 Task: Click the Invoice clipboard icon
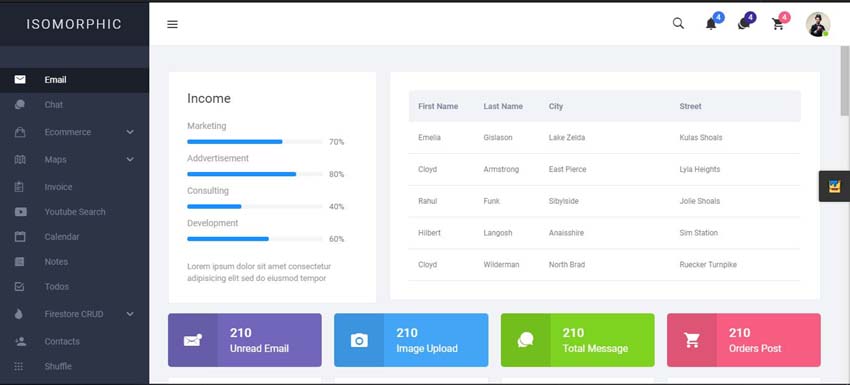[x=20, y=187]
